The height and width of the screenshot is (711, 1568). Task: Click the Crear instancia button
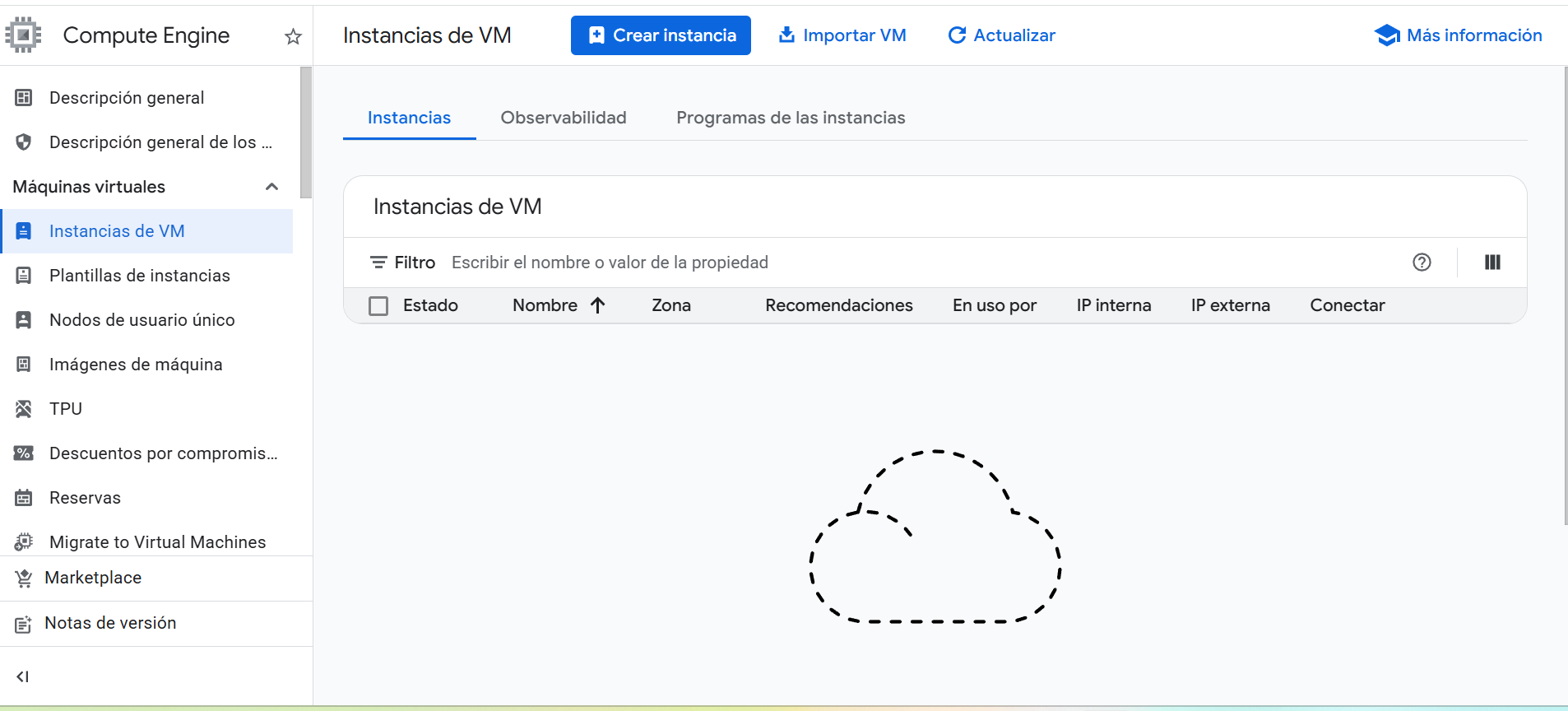point(661,35)
